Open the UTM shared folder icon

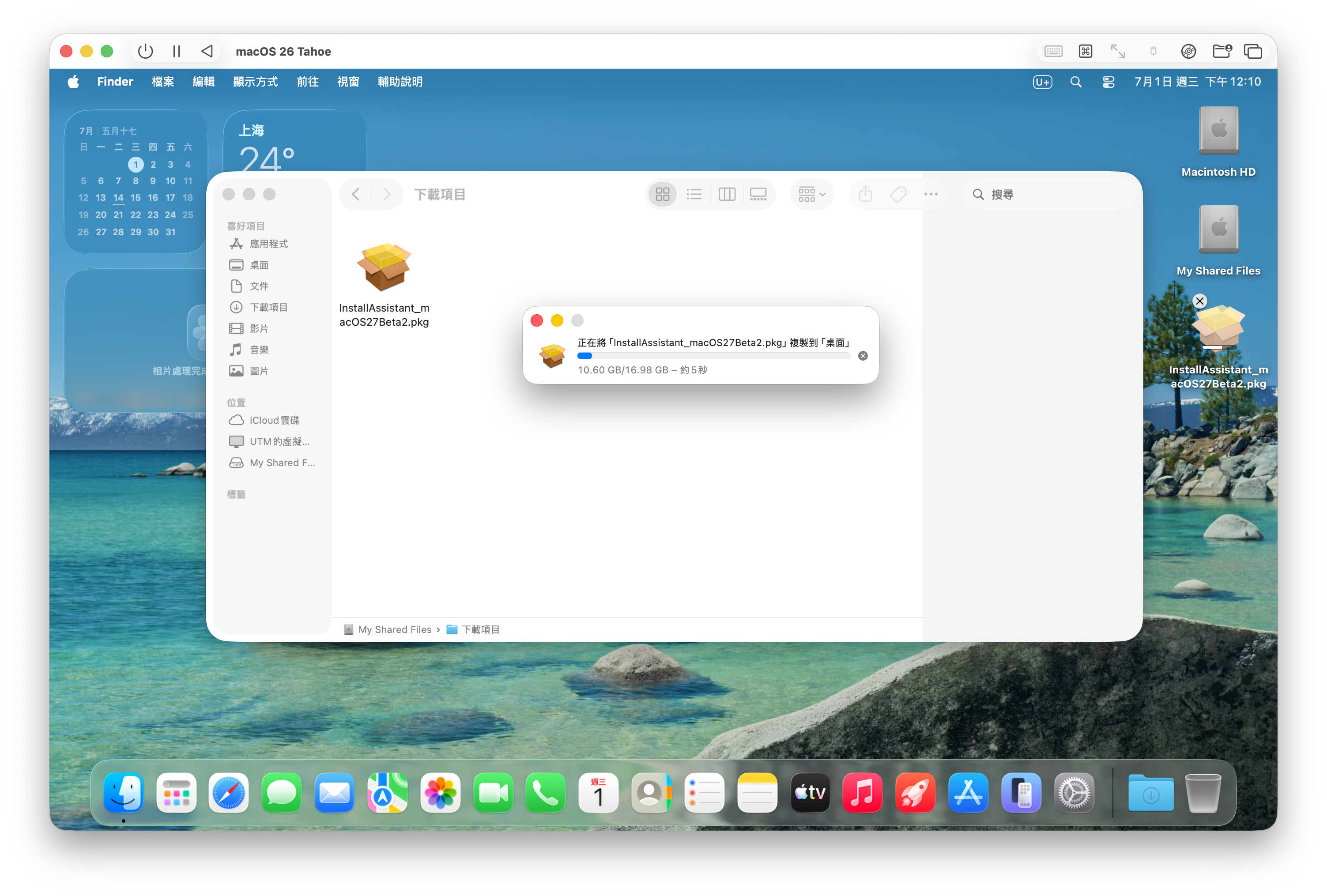tap(1221, 51)
